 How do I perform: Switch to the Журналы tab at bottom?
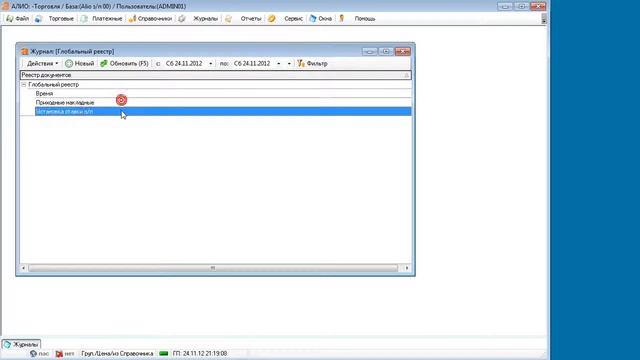tap(21, 344)
